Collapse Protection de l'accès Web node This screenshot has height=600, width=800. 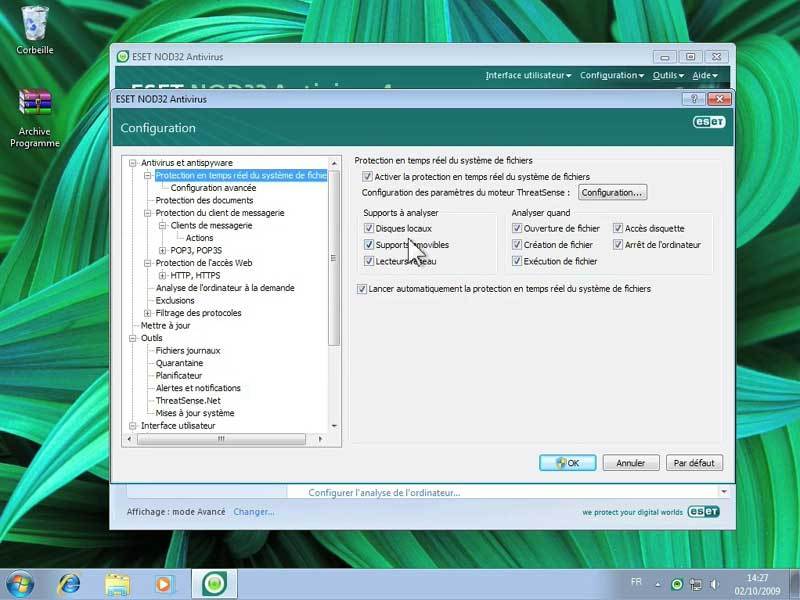(x=147, y=263)
